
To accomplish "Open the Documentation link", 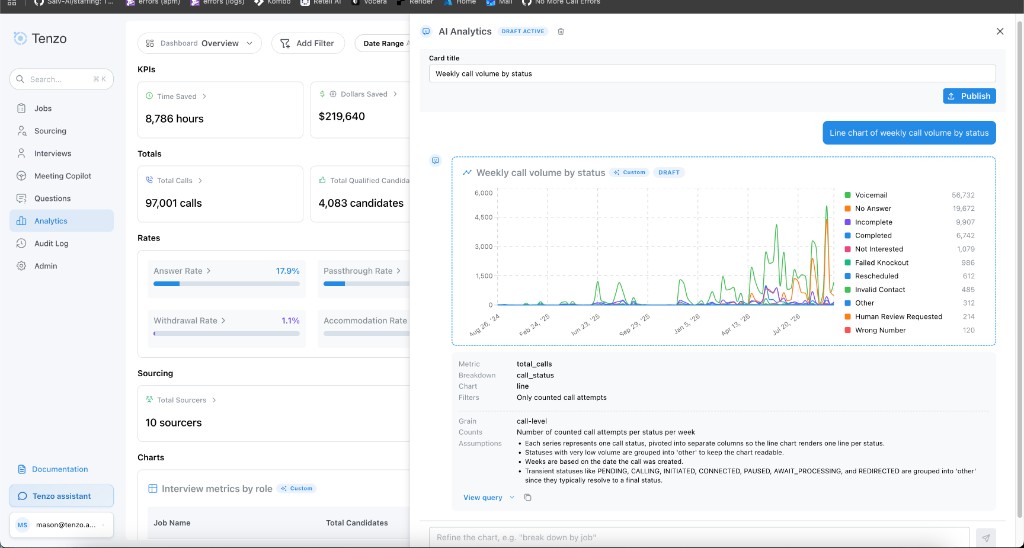I will click(x=53, y=469).
